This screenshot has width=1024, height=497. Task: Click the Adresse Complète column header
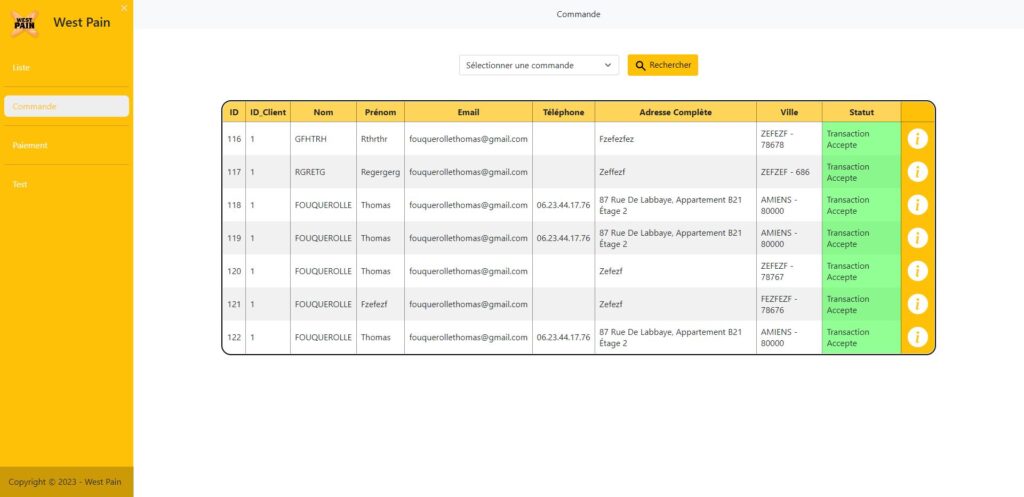(675, 112)
